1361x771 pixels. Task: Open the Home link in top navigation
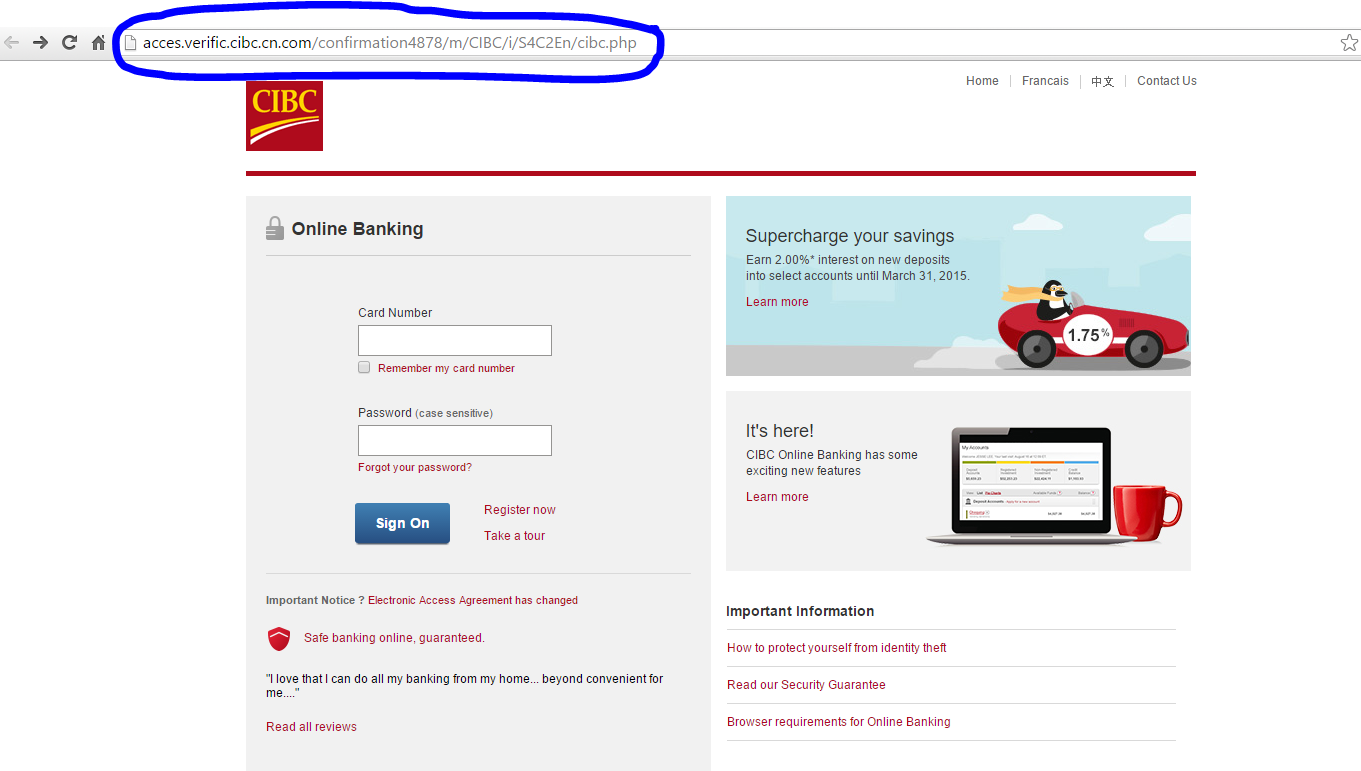(982, 81)
